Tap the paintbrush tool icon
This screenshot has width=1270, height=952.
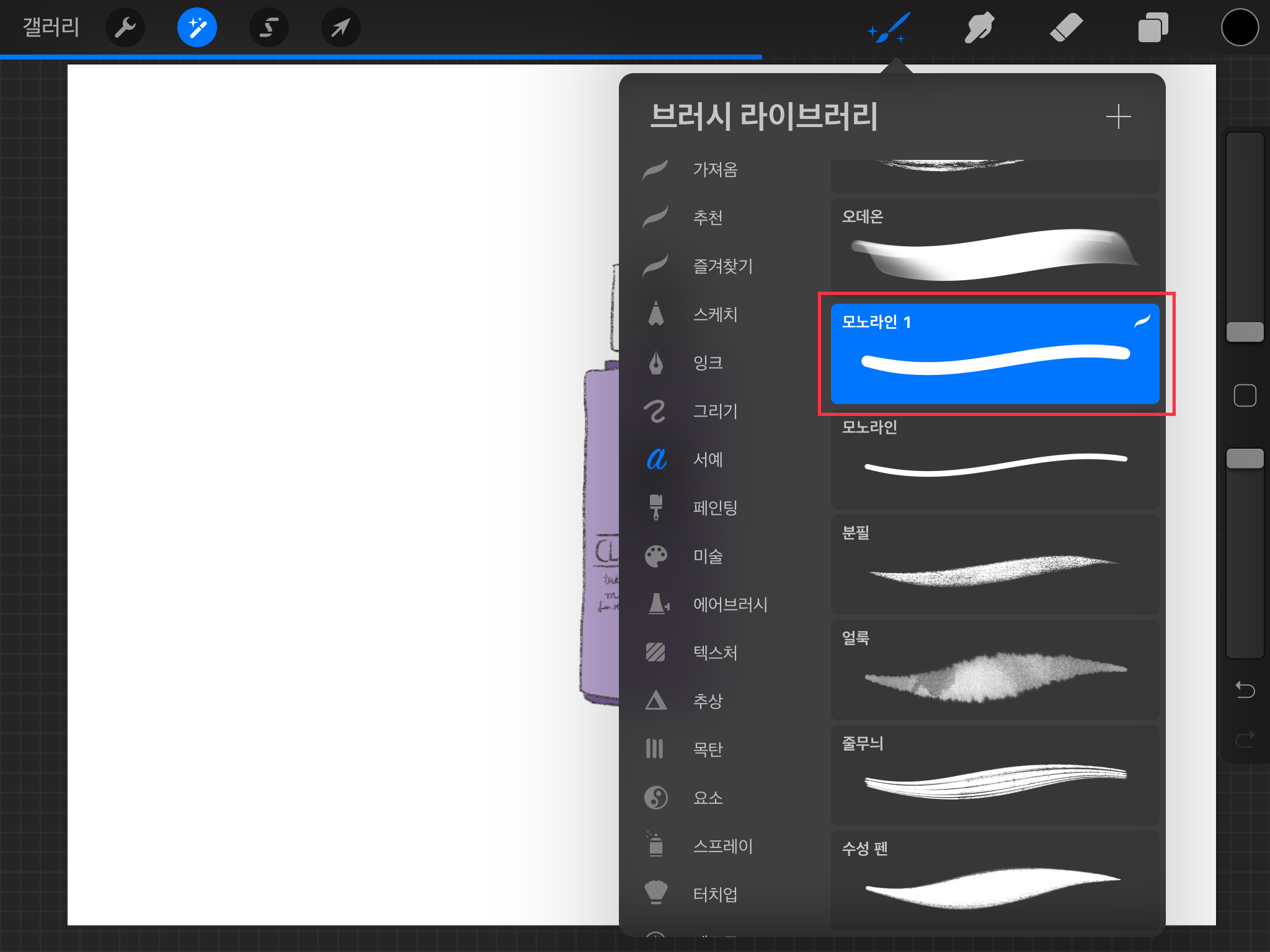(889, 27)
